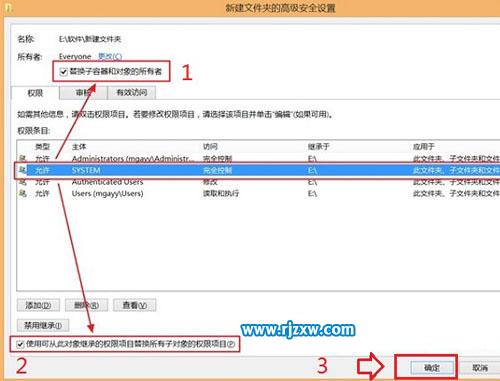Click user icon beside SYSTEM row
This screenshot has height=381, width=500.
23,170
